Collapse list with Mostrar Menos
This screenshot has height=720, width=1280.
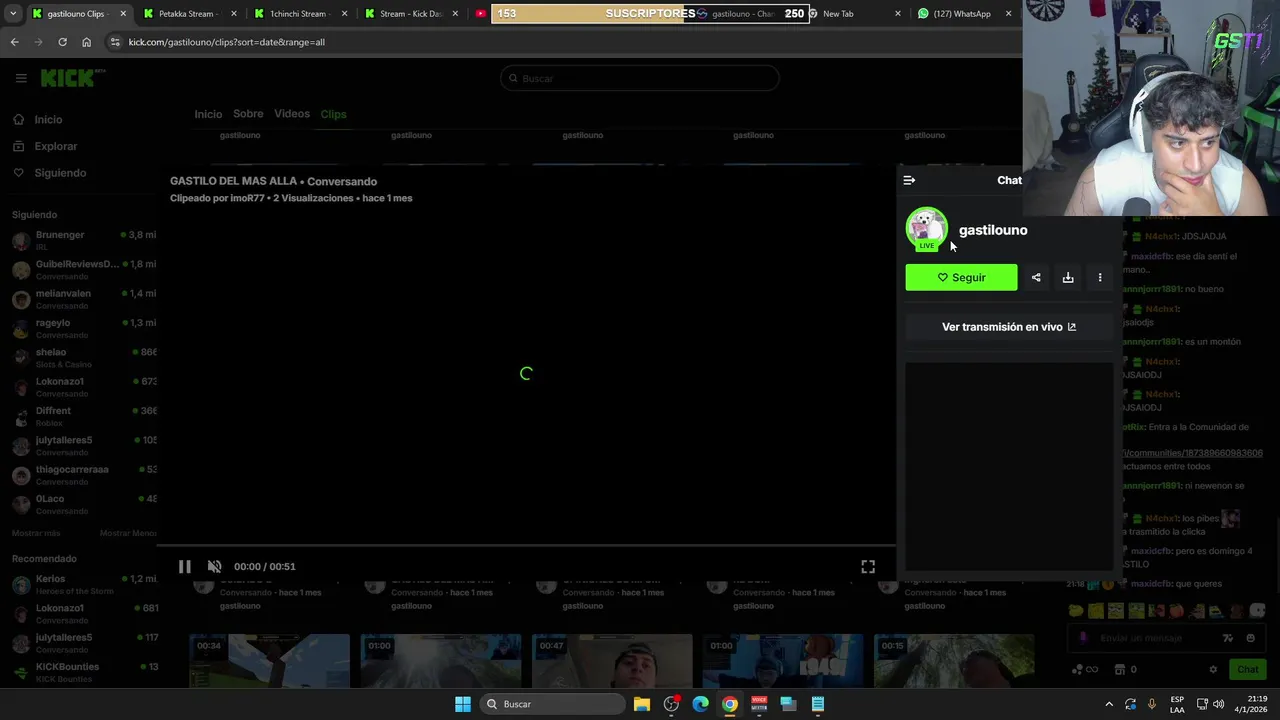coord(128,533)
